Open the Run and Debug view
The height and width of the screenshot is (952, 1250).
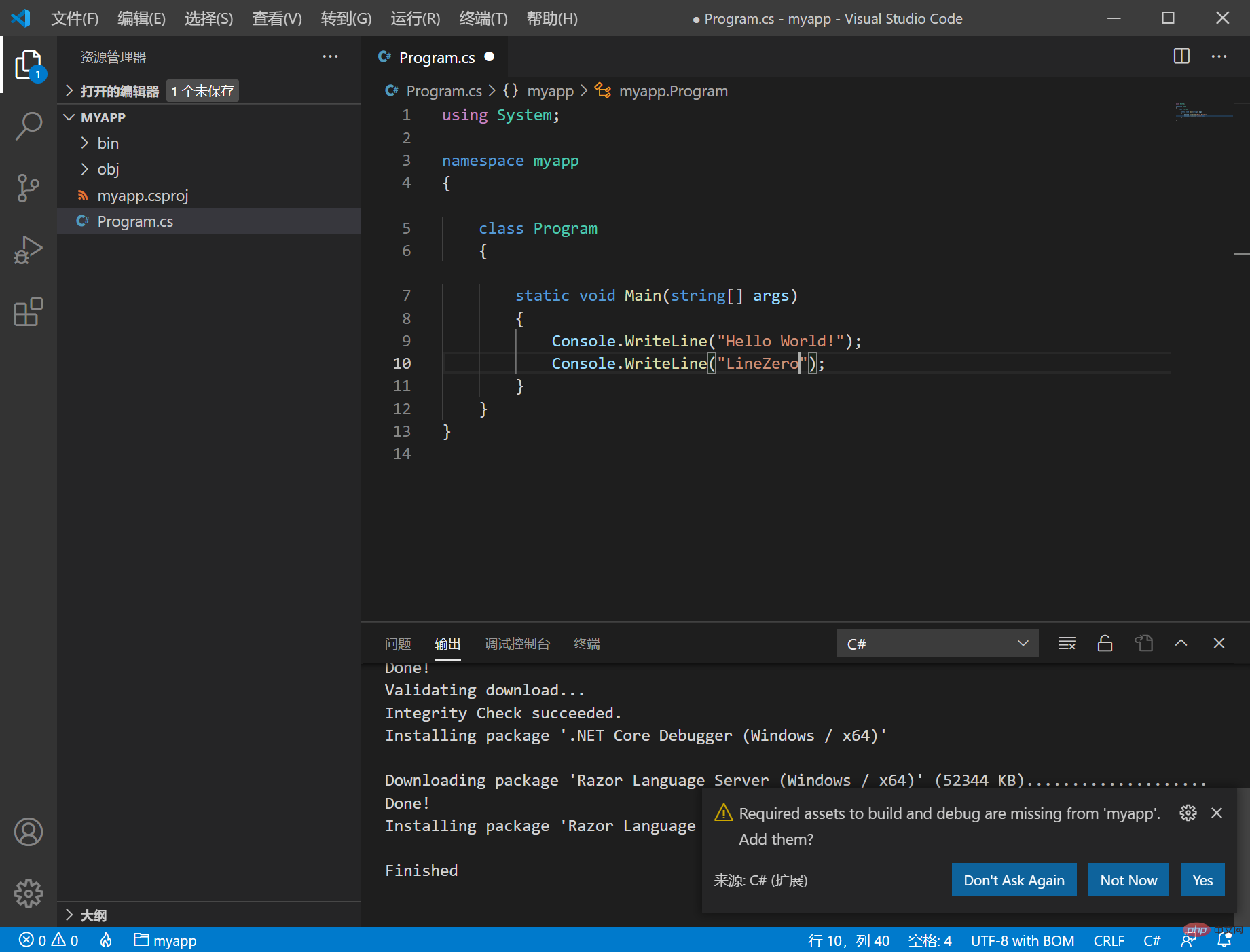coord(28,250)
